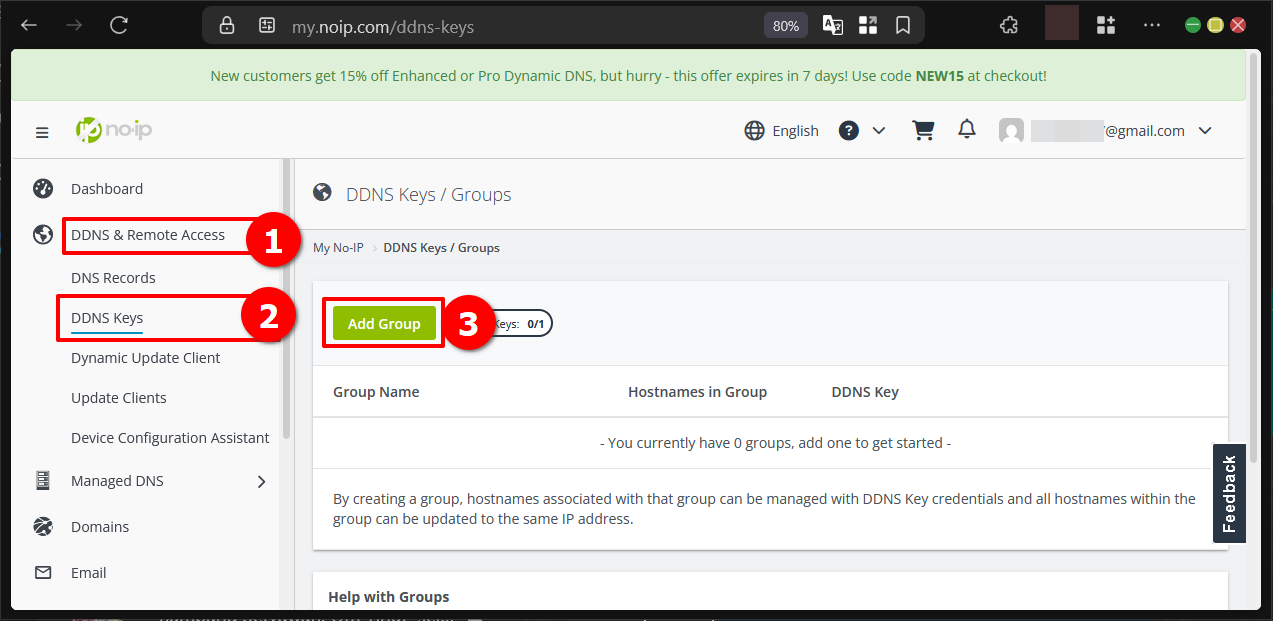Open the help question mark icon
1273x621 pixels.
point(848,130)
